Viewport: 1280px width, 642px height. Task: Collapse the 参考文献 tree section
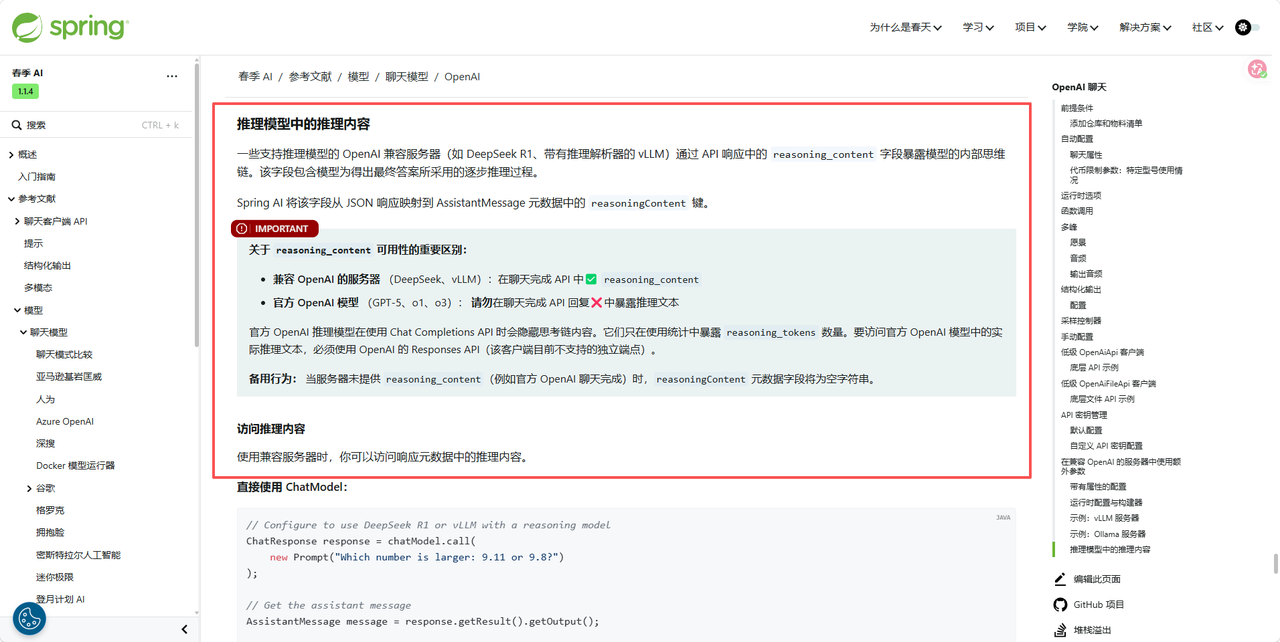tap(11, 199)
